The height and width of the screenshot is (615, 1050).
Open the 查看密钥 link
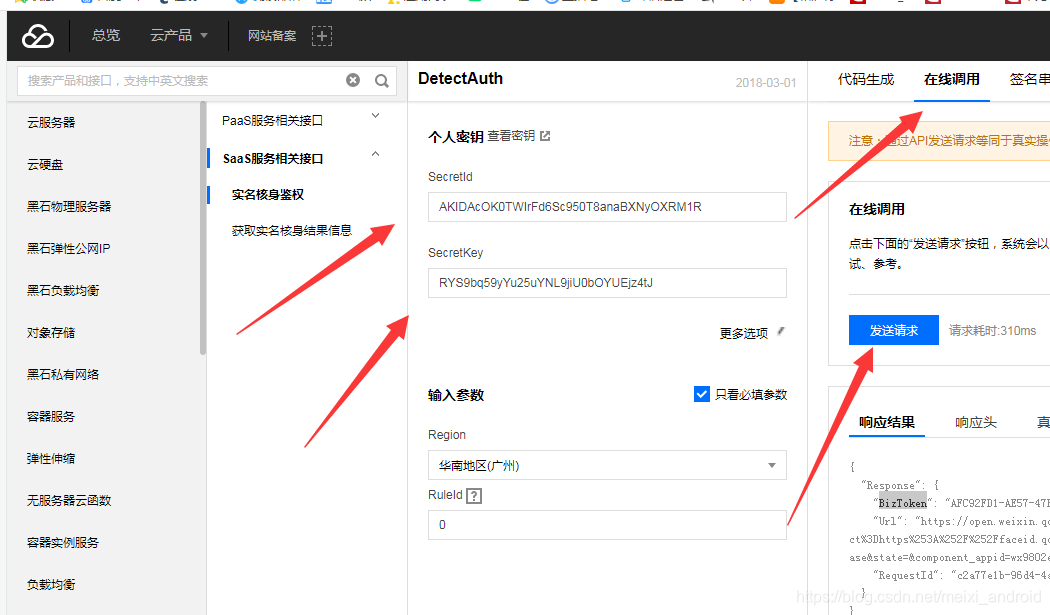tap(511, 136)
